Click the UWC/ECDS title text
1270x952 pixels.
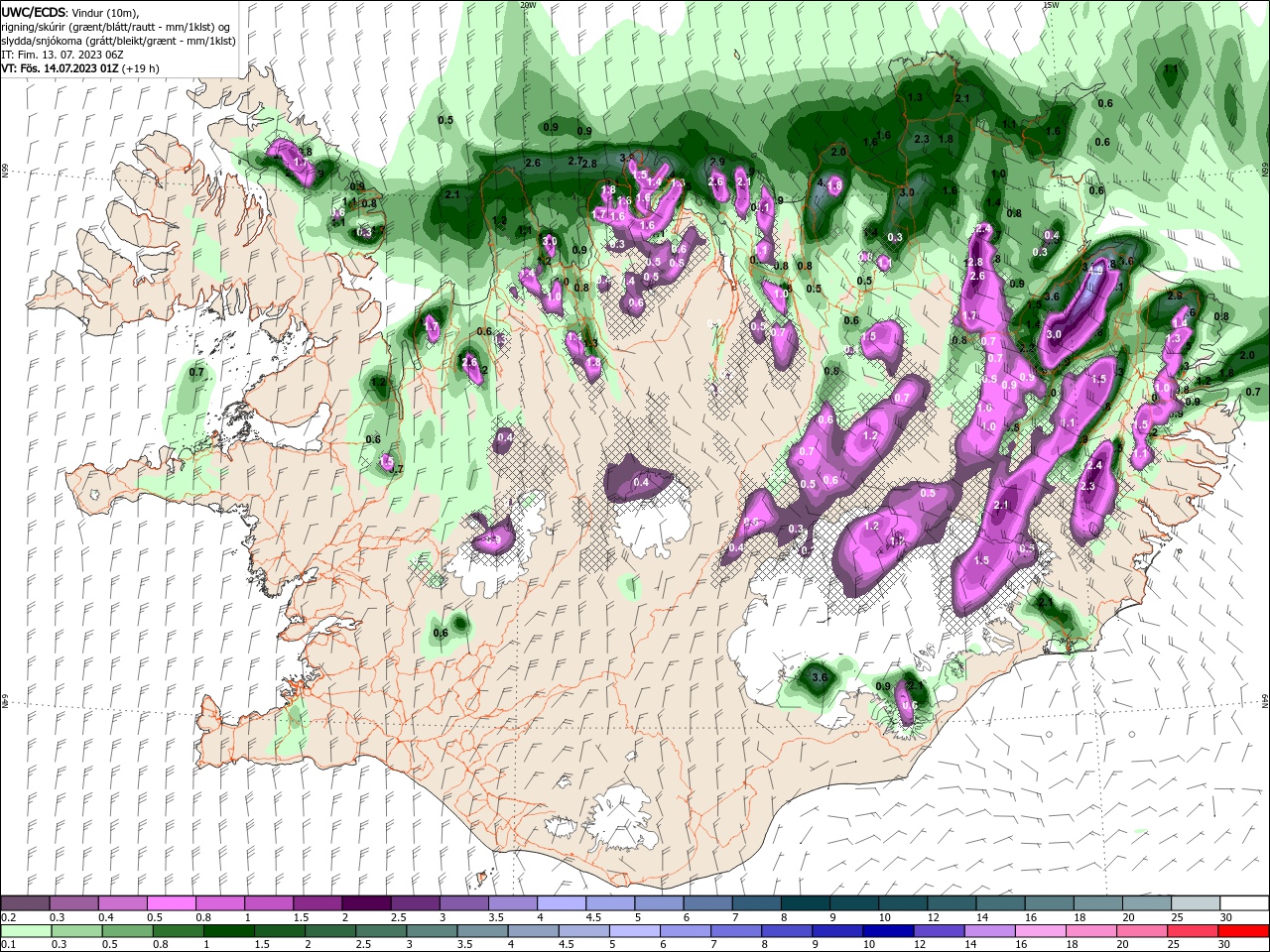pyautogui.click(x=33, y=12)
